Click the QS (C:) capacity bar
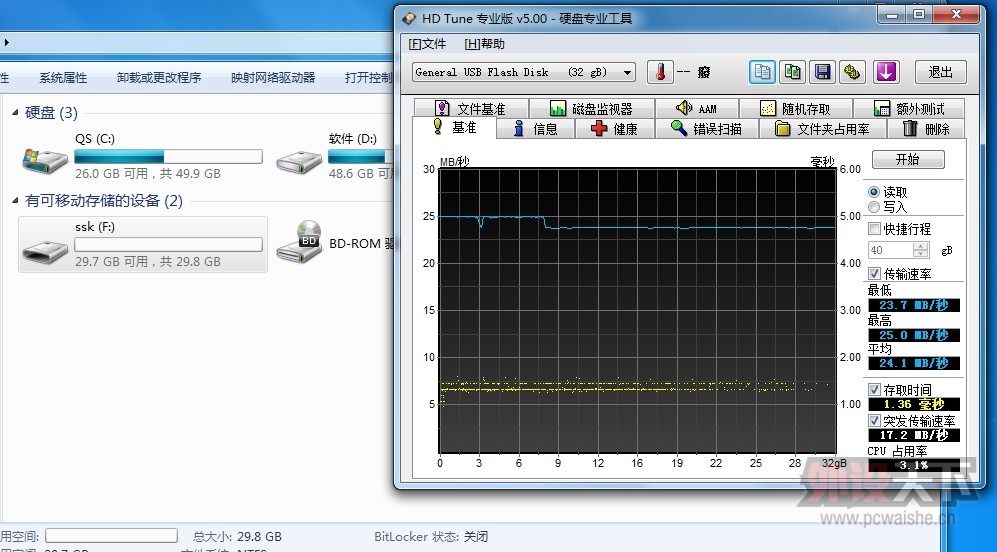The width and height of the screenshot is (997, 552). [168, 156]
